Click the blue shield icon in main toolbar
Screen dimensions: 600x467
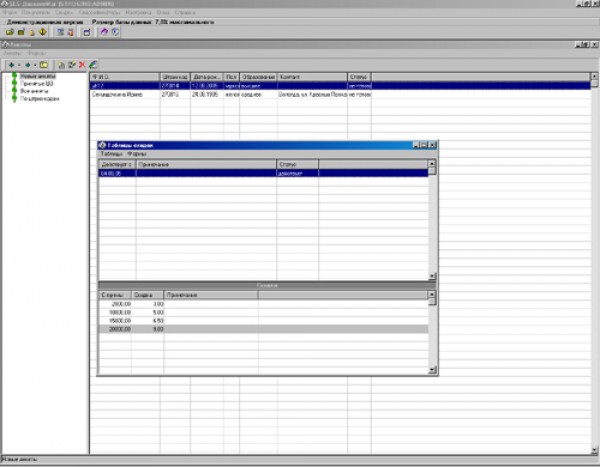115,32
